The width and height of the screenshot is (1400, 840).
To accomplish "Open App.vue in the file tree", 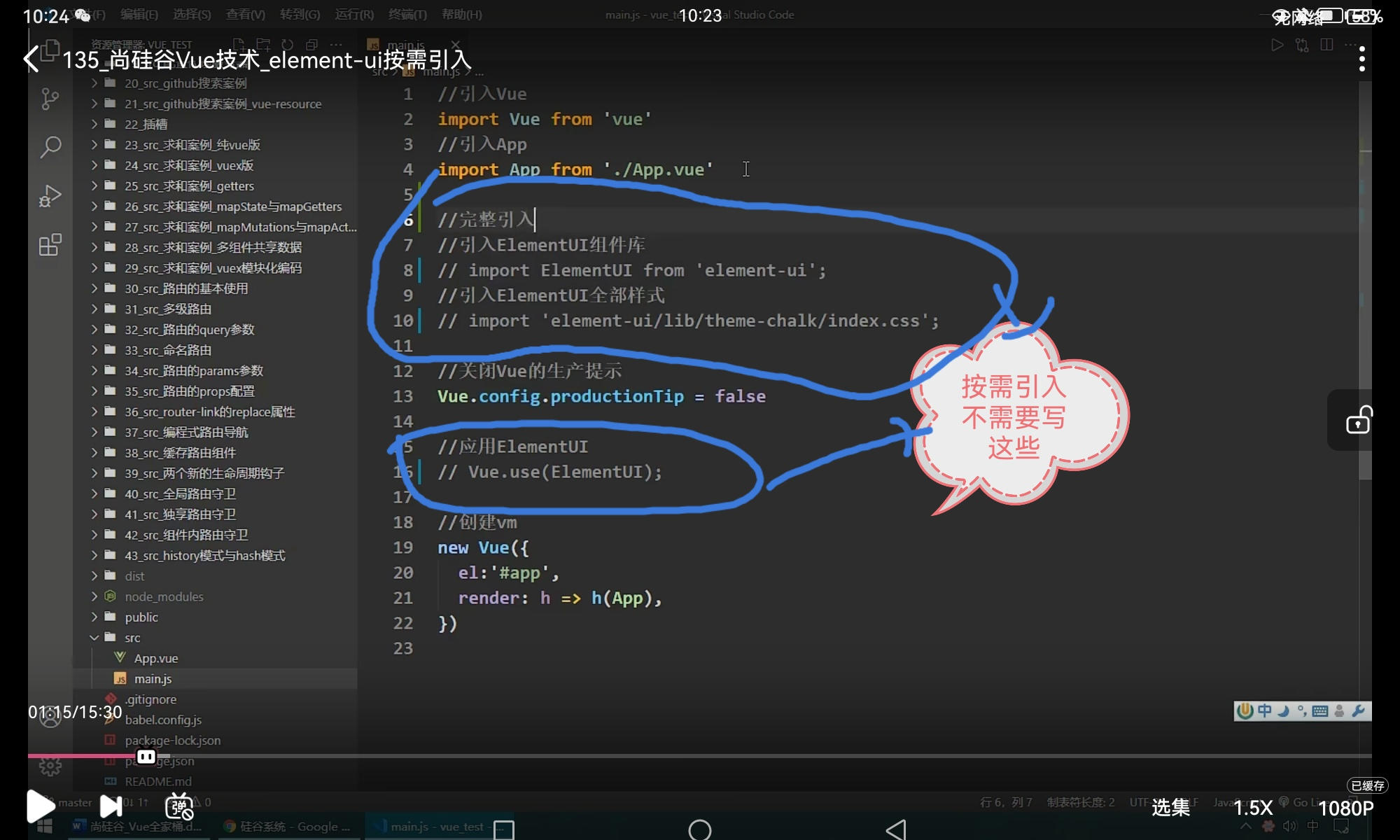I will (x=155, y=658).
